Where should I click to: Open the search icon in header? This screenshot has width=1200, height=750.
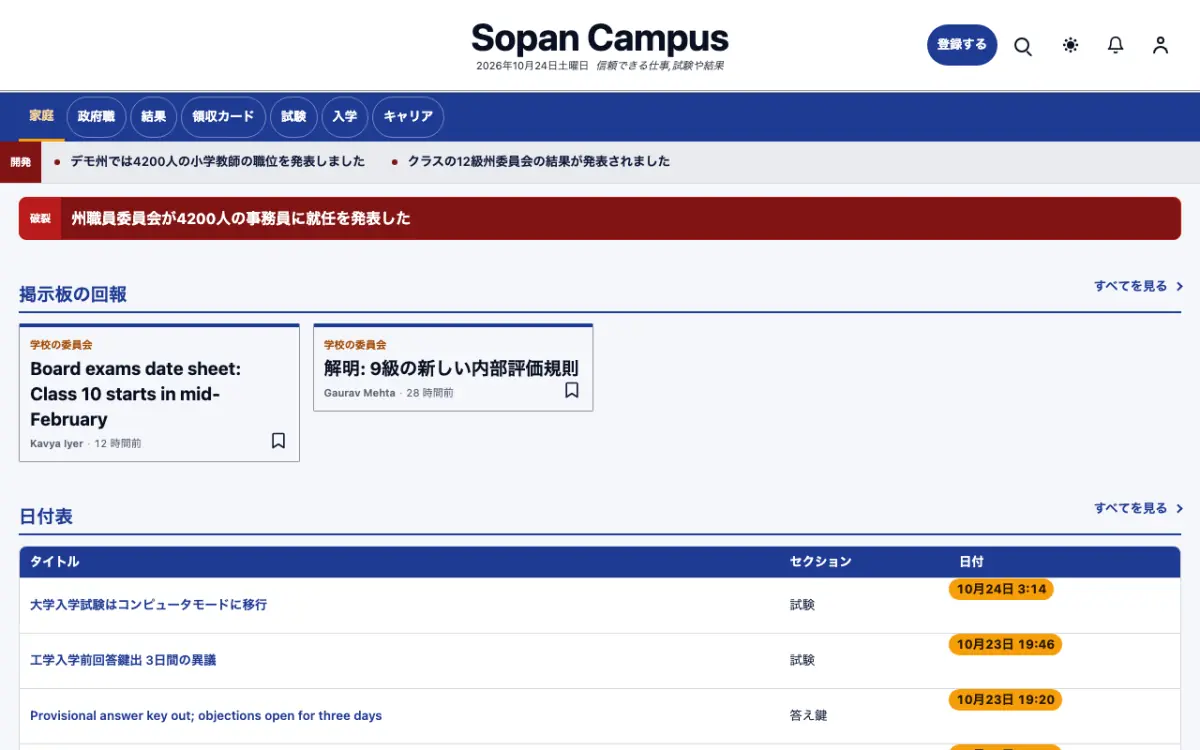click(1023, 46)
